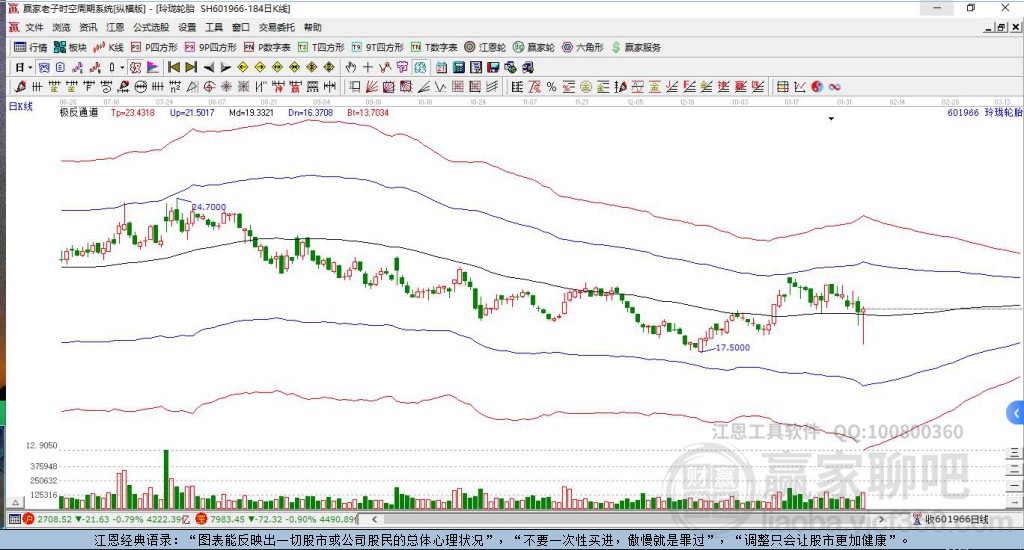Click the black right arrow icon
Viewport: 1024px width, 550px height.
tap(225, 67)
